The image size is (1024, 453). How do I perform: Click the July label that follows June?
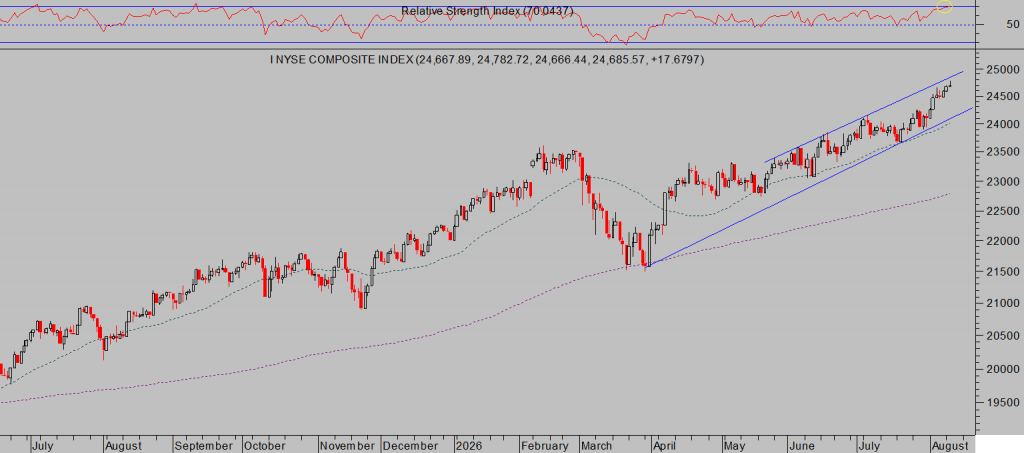[x=869, y=446]
